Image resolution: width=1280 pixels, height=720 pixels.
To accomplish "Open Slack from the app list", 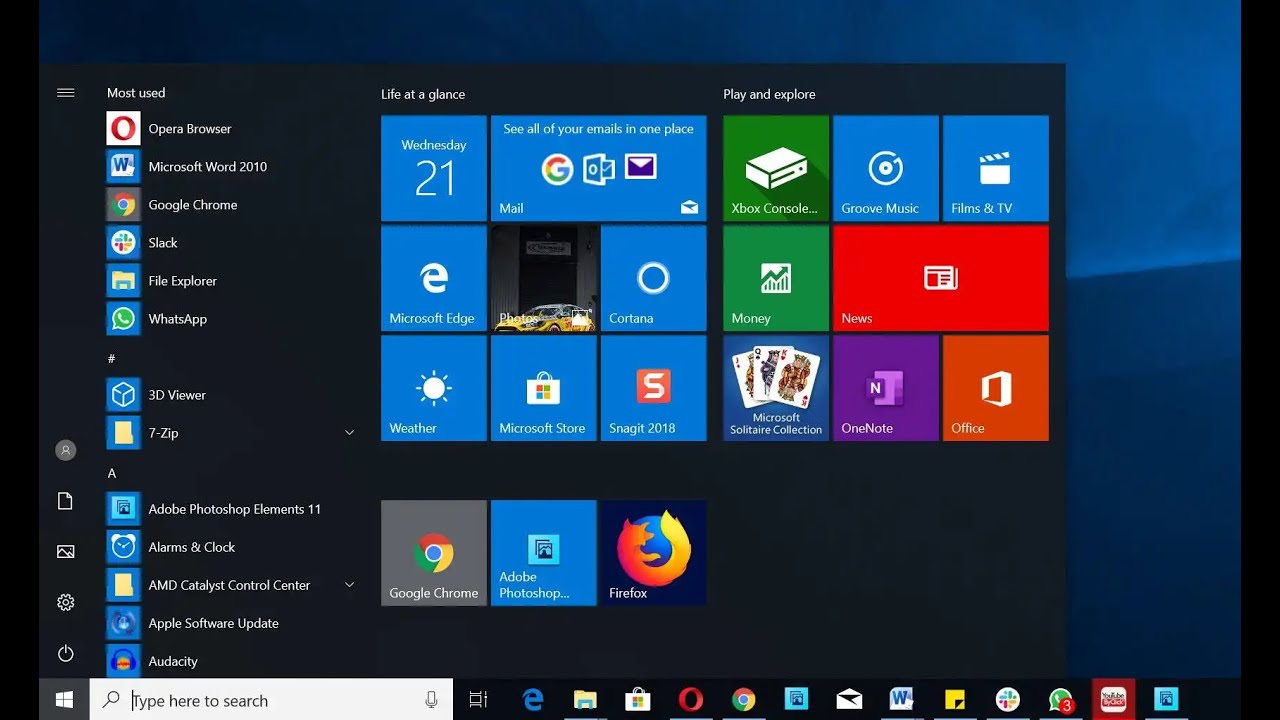I will tap(232, 243).
